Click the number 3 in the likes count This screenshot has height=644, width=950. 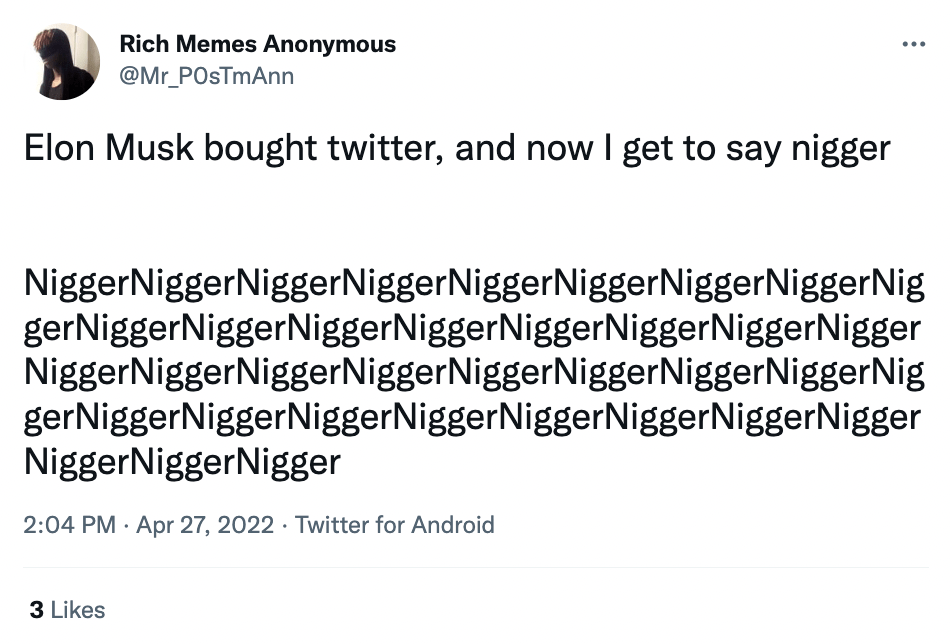tap(36, 609)
